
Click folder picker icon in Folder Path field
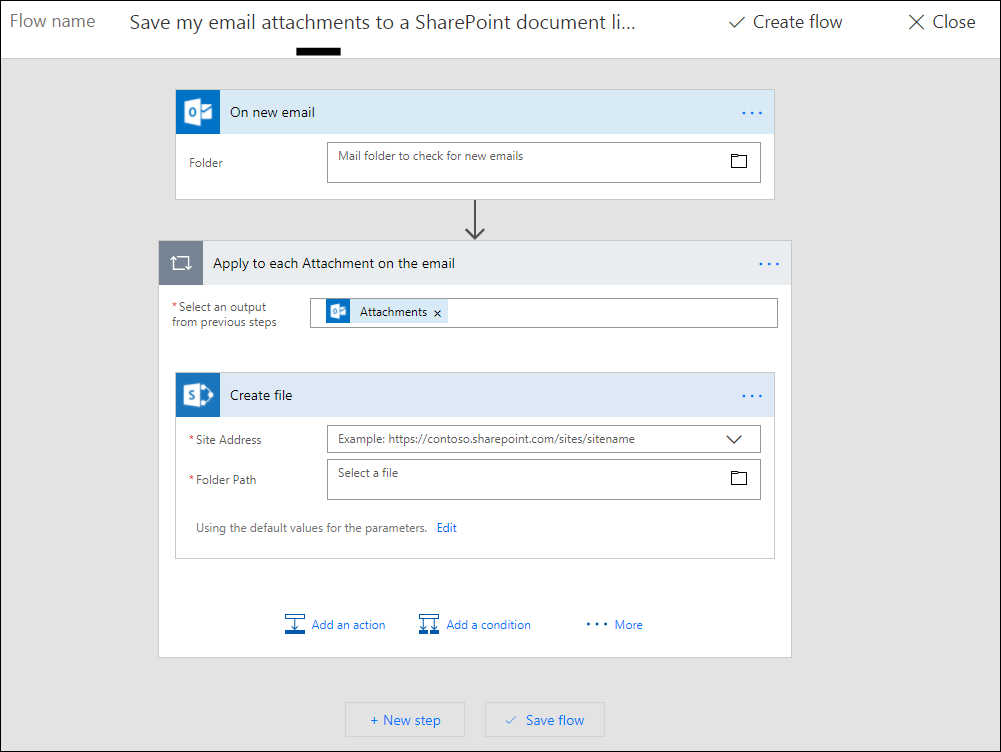(739, 478)
